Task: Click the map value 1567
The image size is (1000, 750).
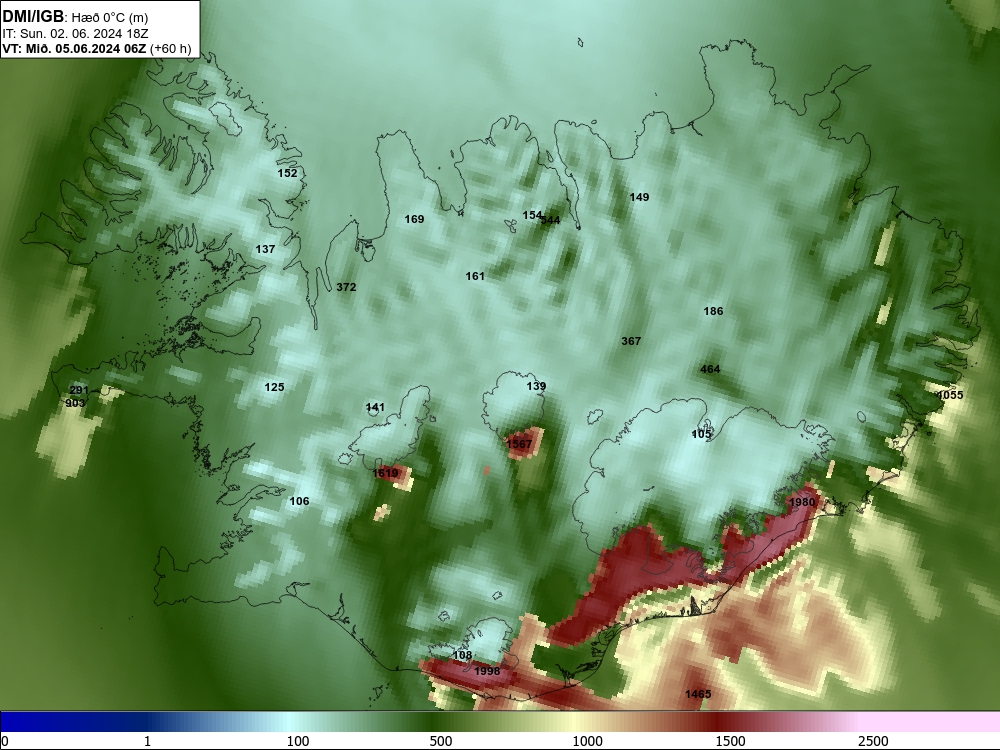Action: (518, 444)
